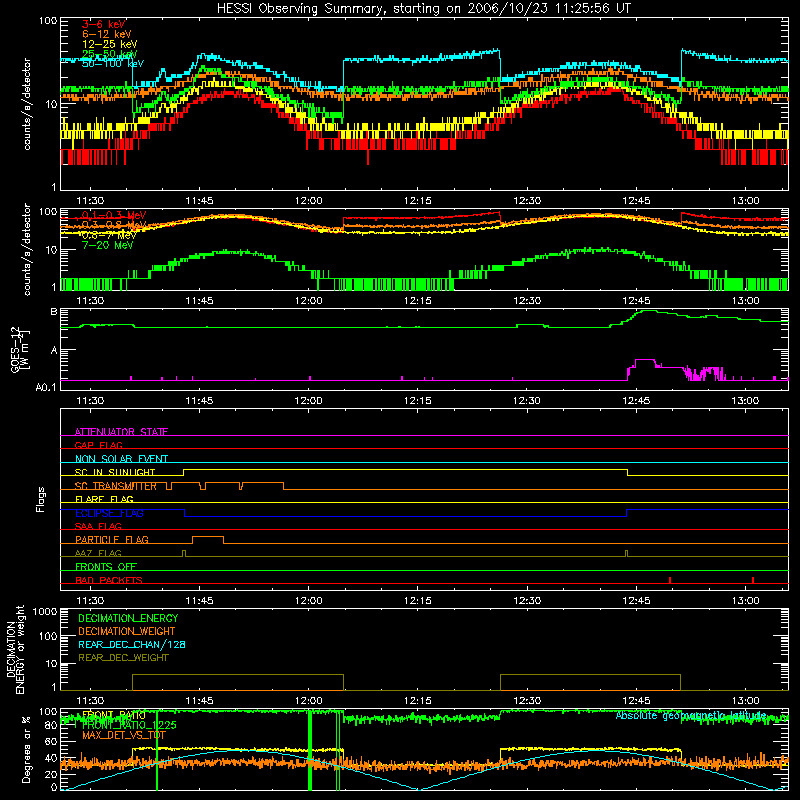Click the 12:15 tick label under the decimation plot

point(417,701)
